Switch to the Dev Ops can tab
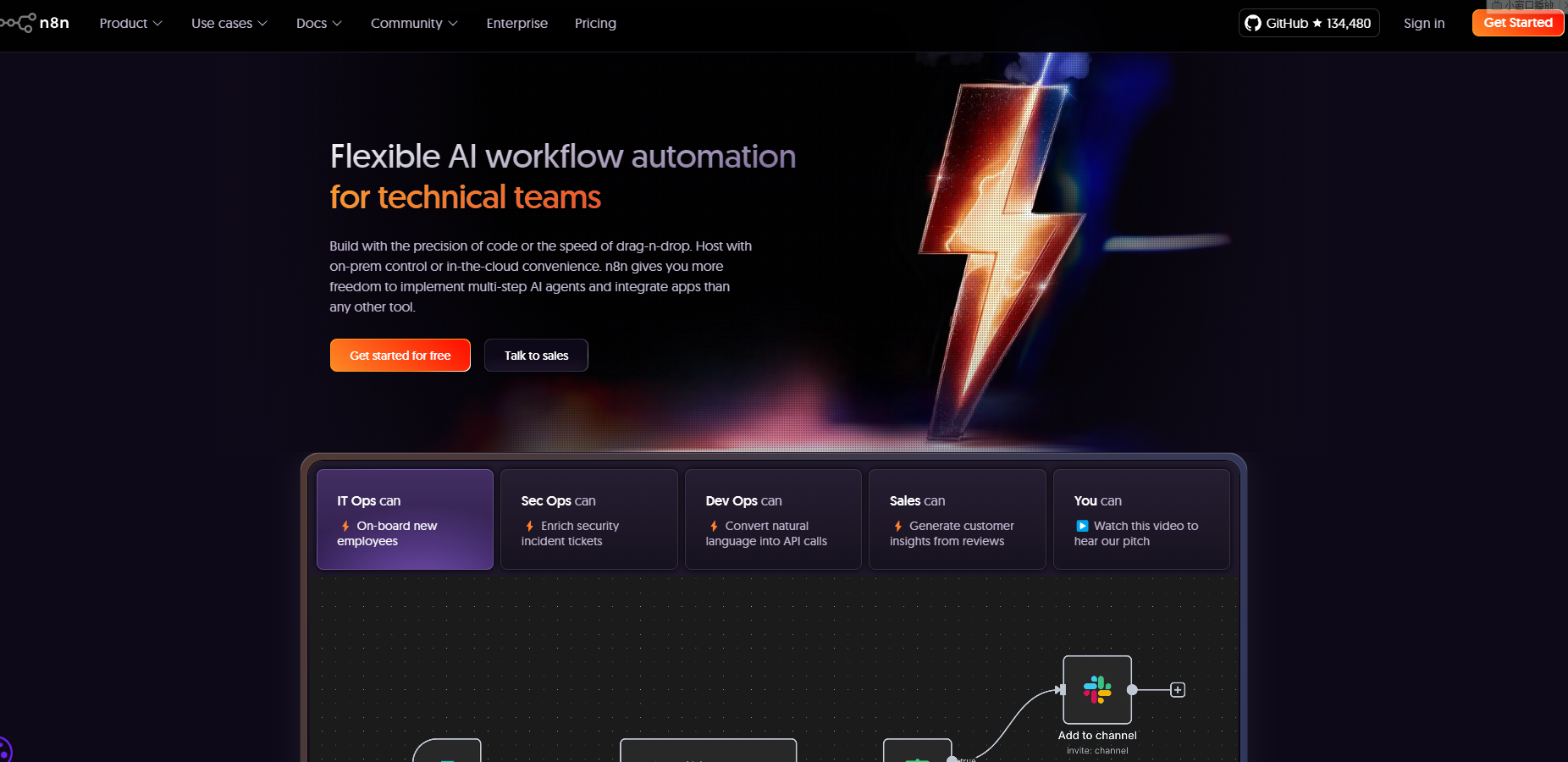The image size is (1568, 762). 772,519
